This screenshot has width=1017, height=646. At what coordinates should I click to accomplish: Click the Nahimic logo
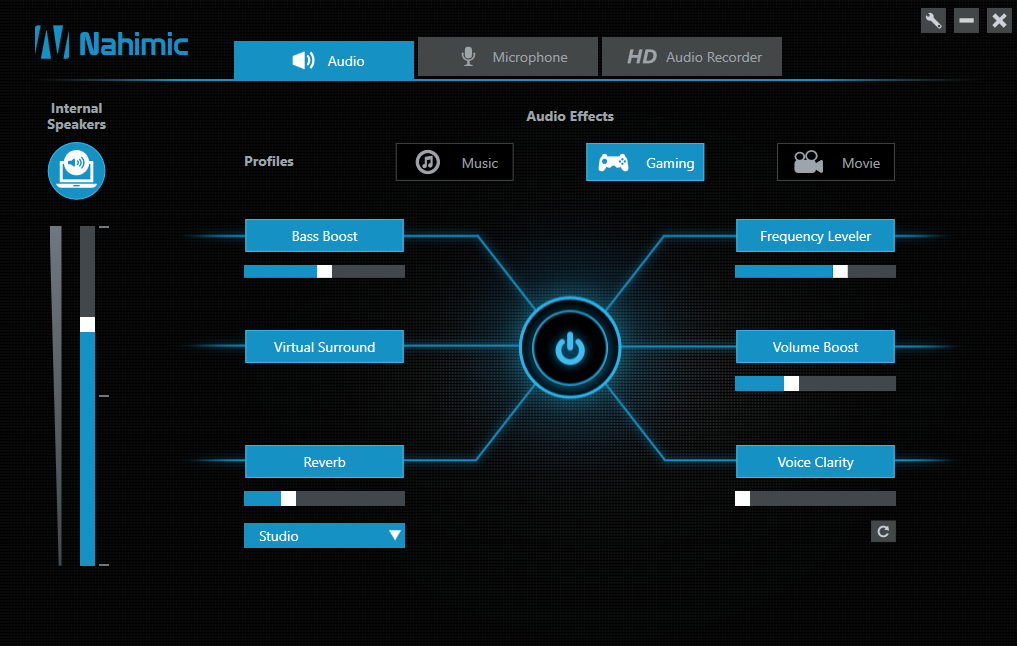pyautogui.click(x=111, y=43)
